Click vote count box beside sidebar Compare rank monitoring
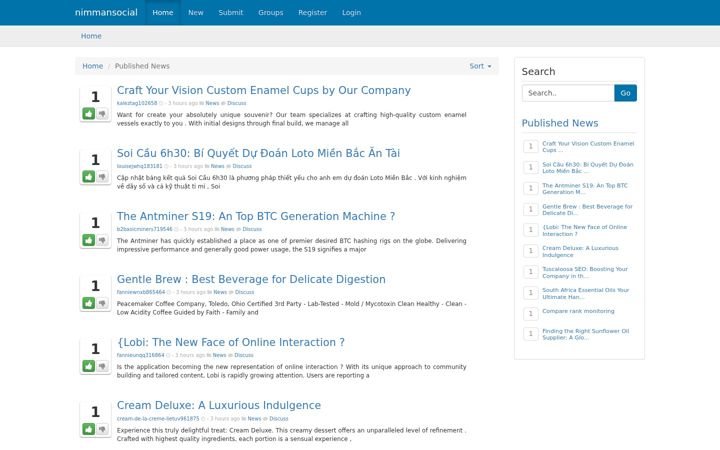720x450 pixels. (530, 314)
